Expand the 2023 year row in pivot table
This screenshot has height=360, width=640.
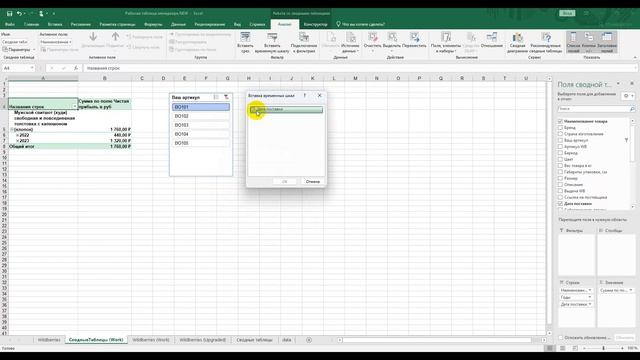pos(17,141)
